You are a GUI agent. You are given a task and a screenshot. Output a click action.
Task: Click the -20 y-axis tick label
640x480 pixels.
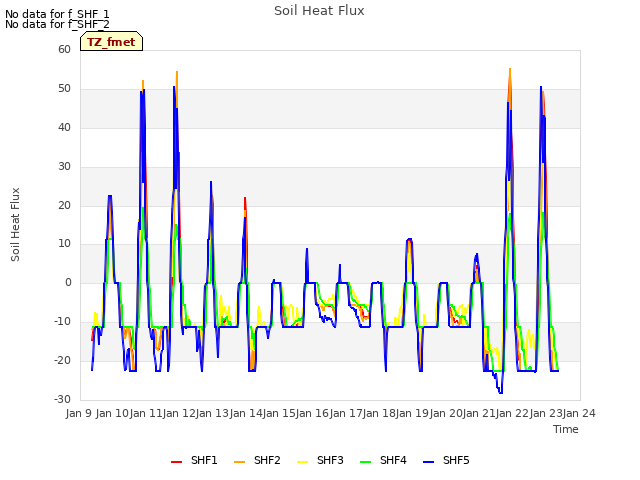(x=63, y=360)
